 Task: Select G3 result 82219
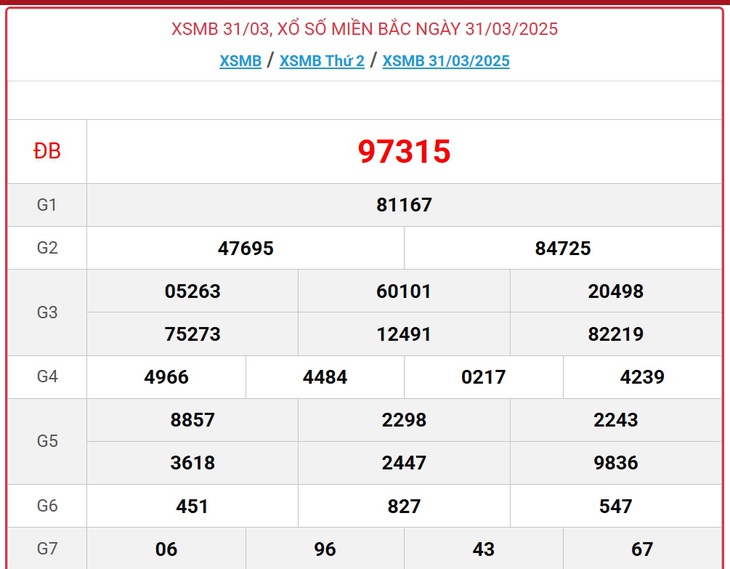pyautogui.click(x=615, y=334)
